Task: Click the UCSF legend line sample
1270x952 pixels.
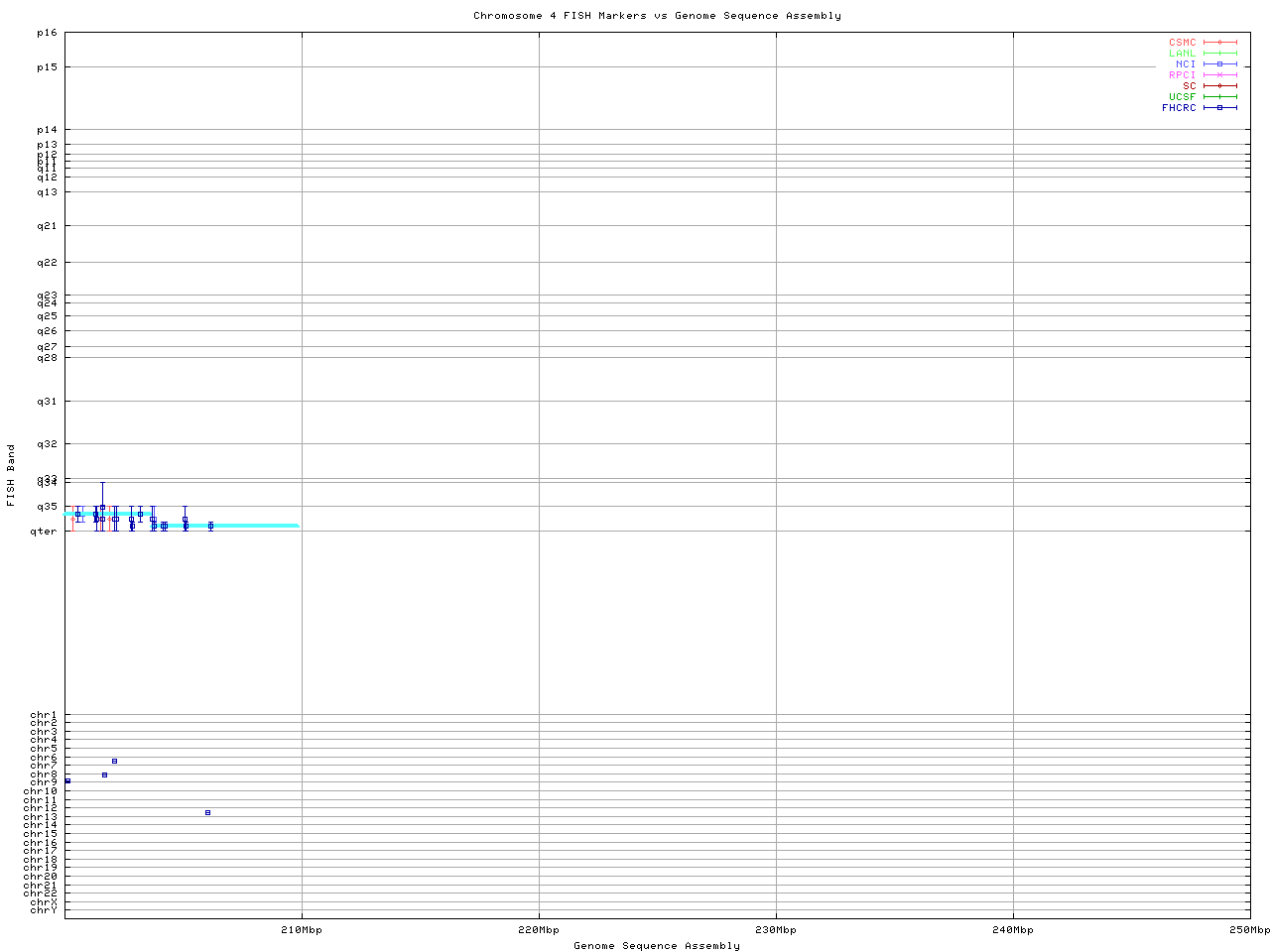Action: coord(1219,97)
